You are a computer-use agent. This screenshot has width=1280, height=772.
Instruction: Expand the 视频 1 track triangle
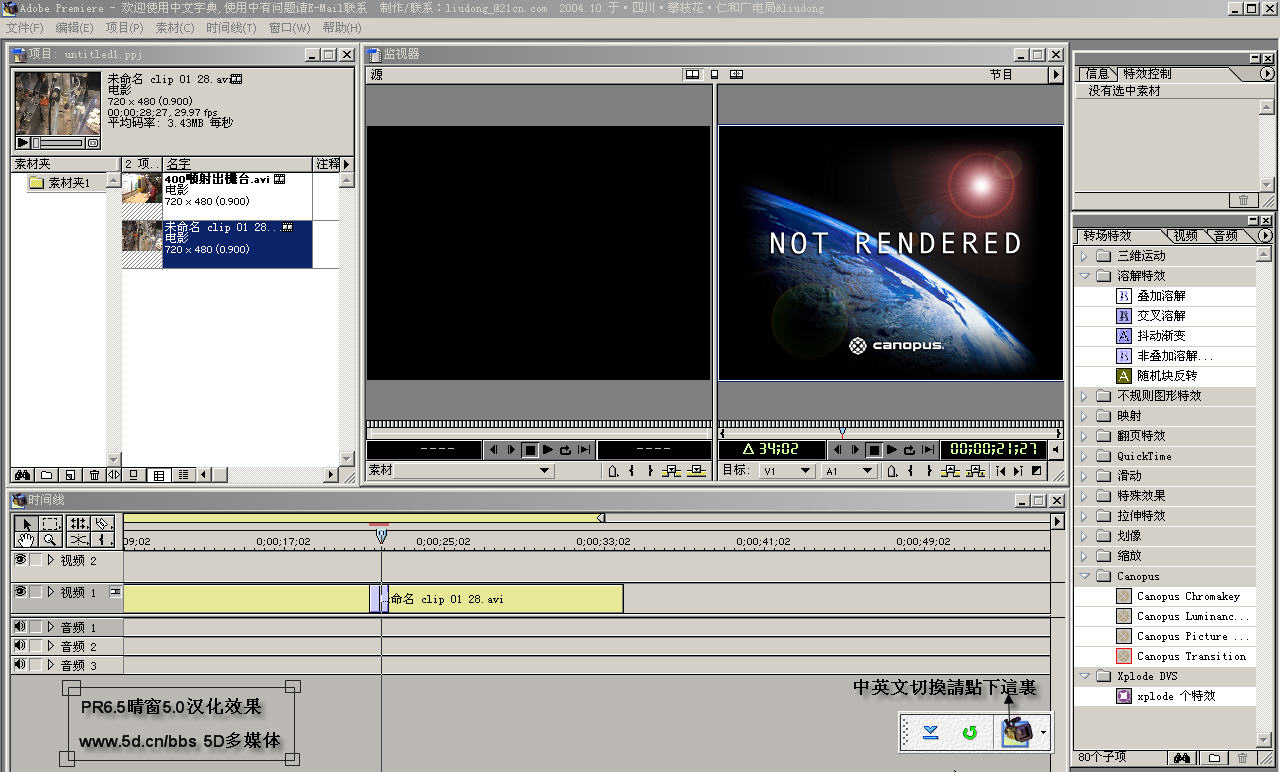[x=51, y=592]
